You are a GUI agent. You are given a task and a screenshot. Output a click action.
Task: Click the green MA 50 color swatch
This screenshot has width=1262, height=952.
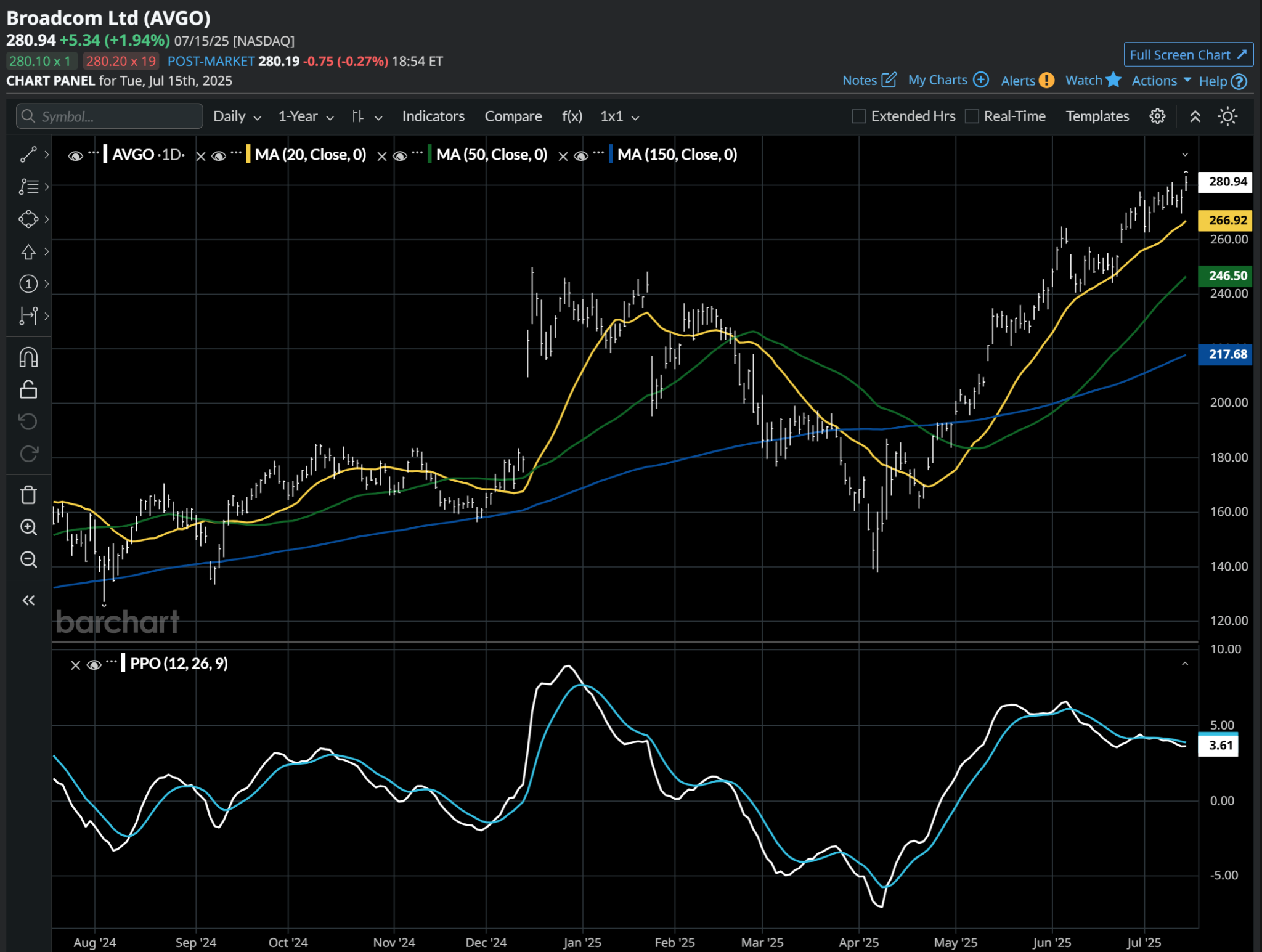pyautogui.click(x=429, y=154)
